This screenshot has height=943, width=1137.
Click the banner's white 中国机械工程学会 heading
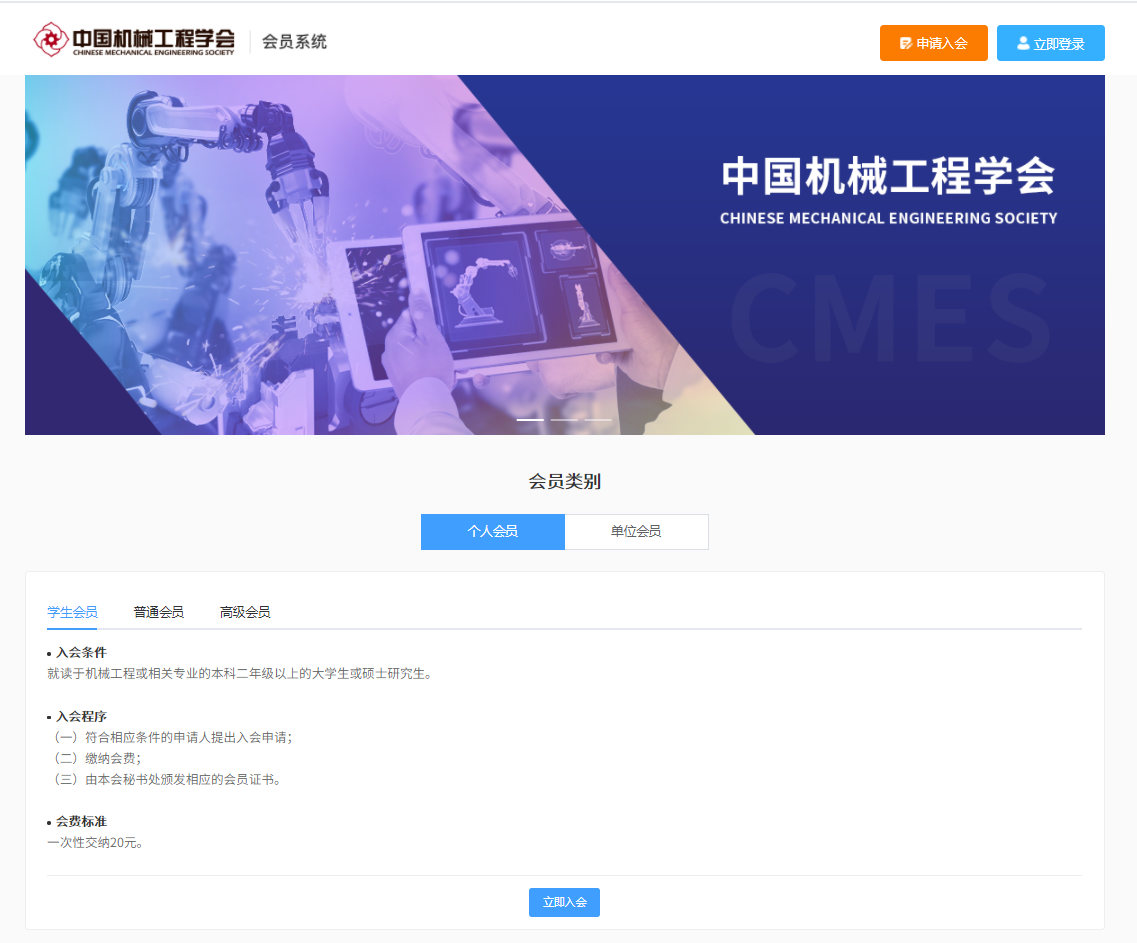pyautogui.click(x=888, y=178)
